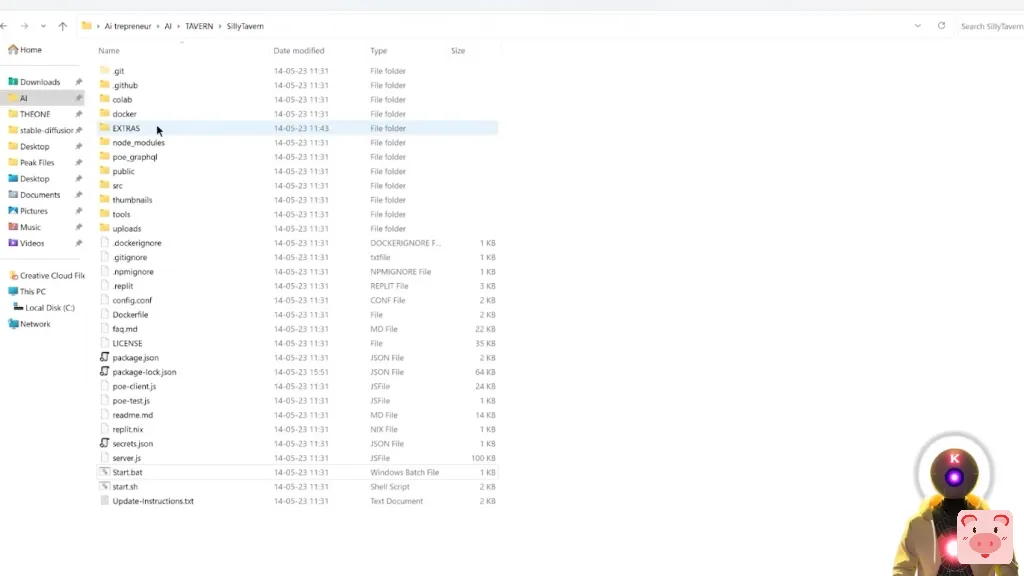Viewport: 1024px width, 576px height.
Task: Select the public folder
Action: click(x=123, y=171)
